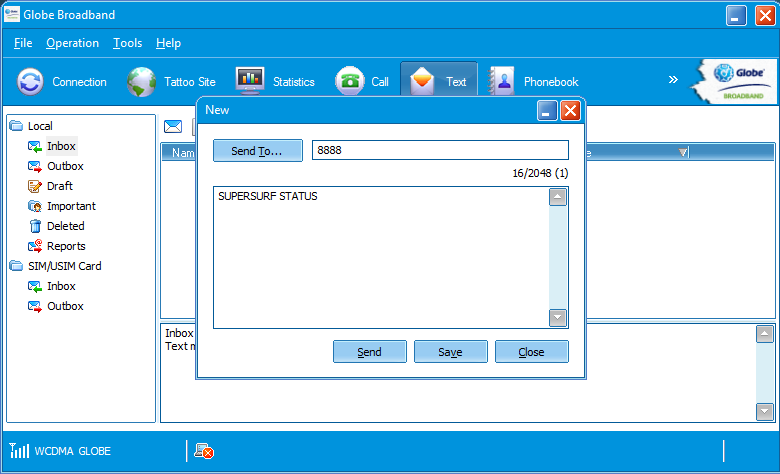
Task: Click the Send To... button
Action: [x=257, y=150]
